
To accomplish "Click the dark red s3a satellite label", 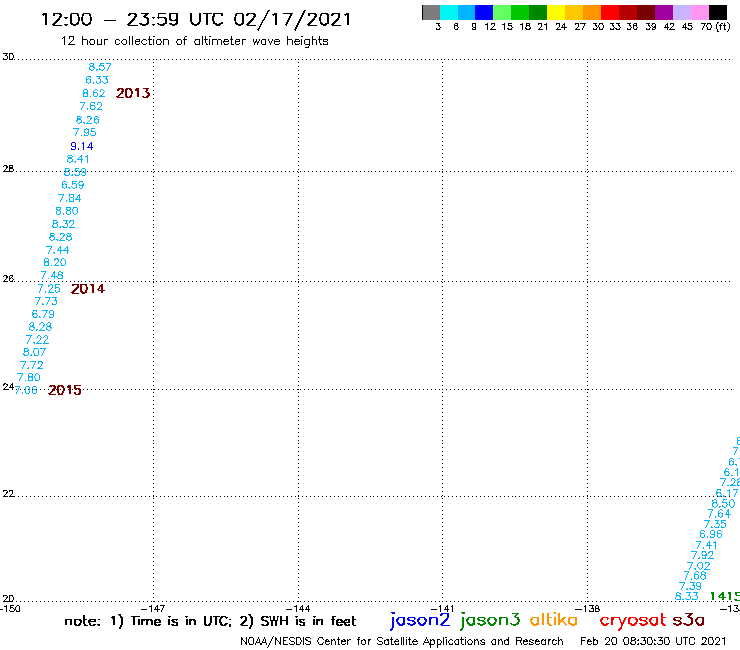I will 689,620.
